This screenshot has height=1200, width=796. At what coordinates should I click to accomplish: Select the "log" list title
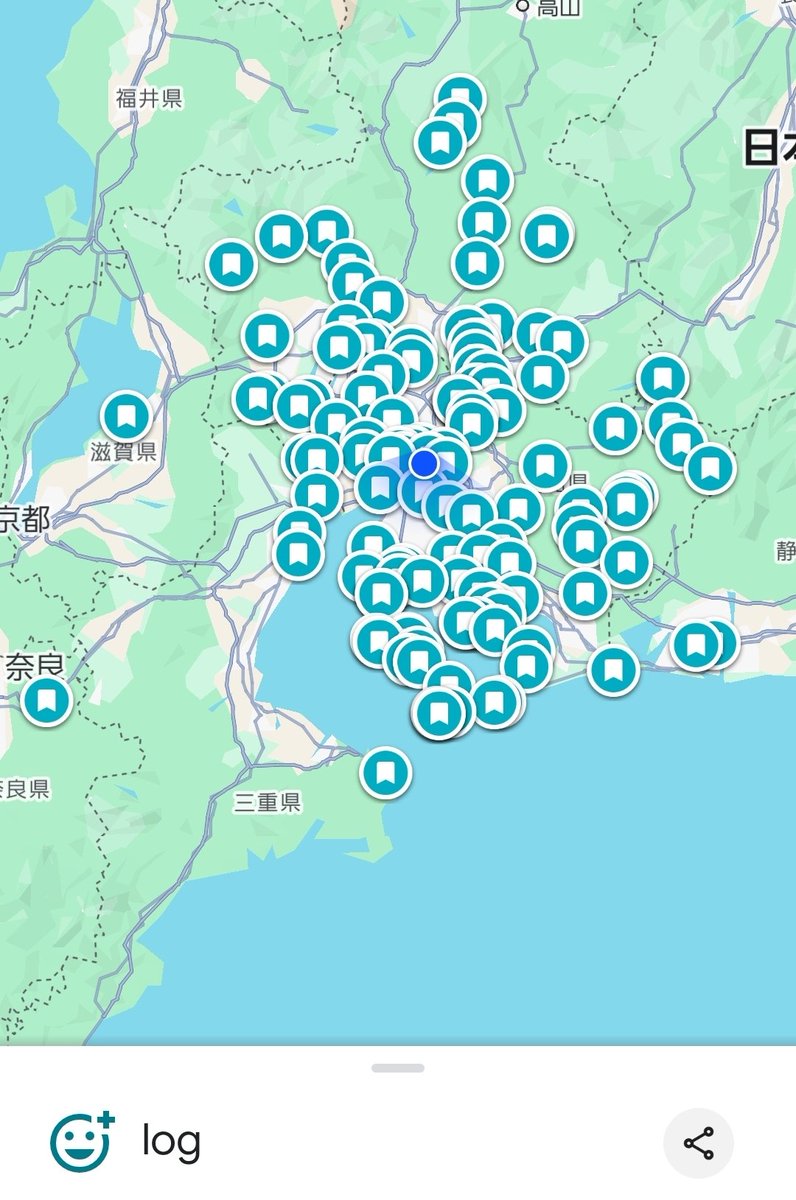point(171,1141)
